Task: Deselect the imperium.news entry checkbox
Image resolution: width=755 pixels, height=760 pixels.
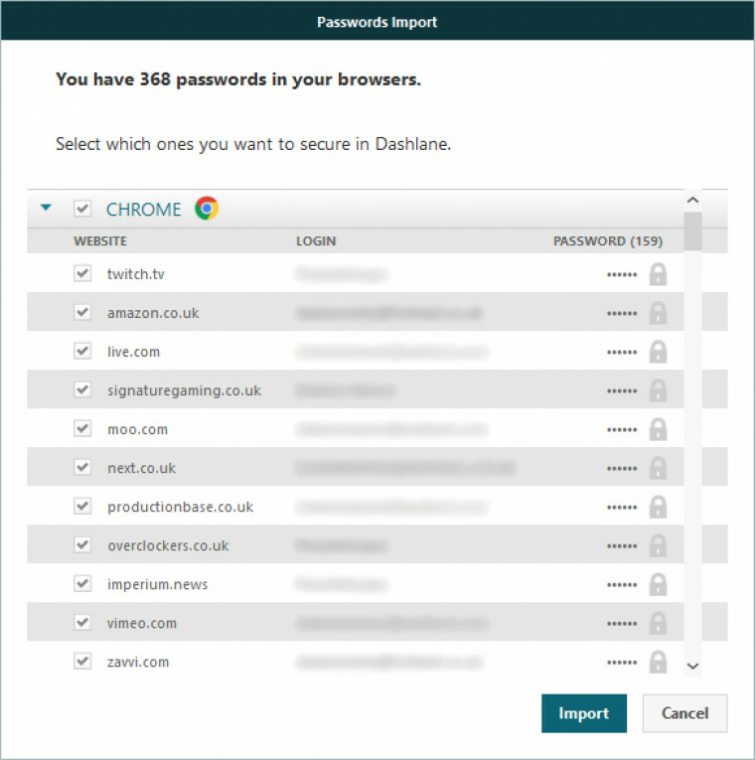Action: 82,584
